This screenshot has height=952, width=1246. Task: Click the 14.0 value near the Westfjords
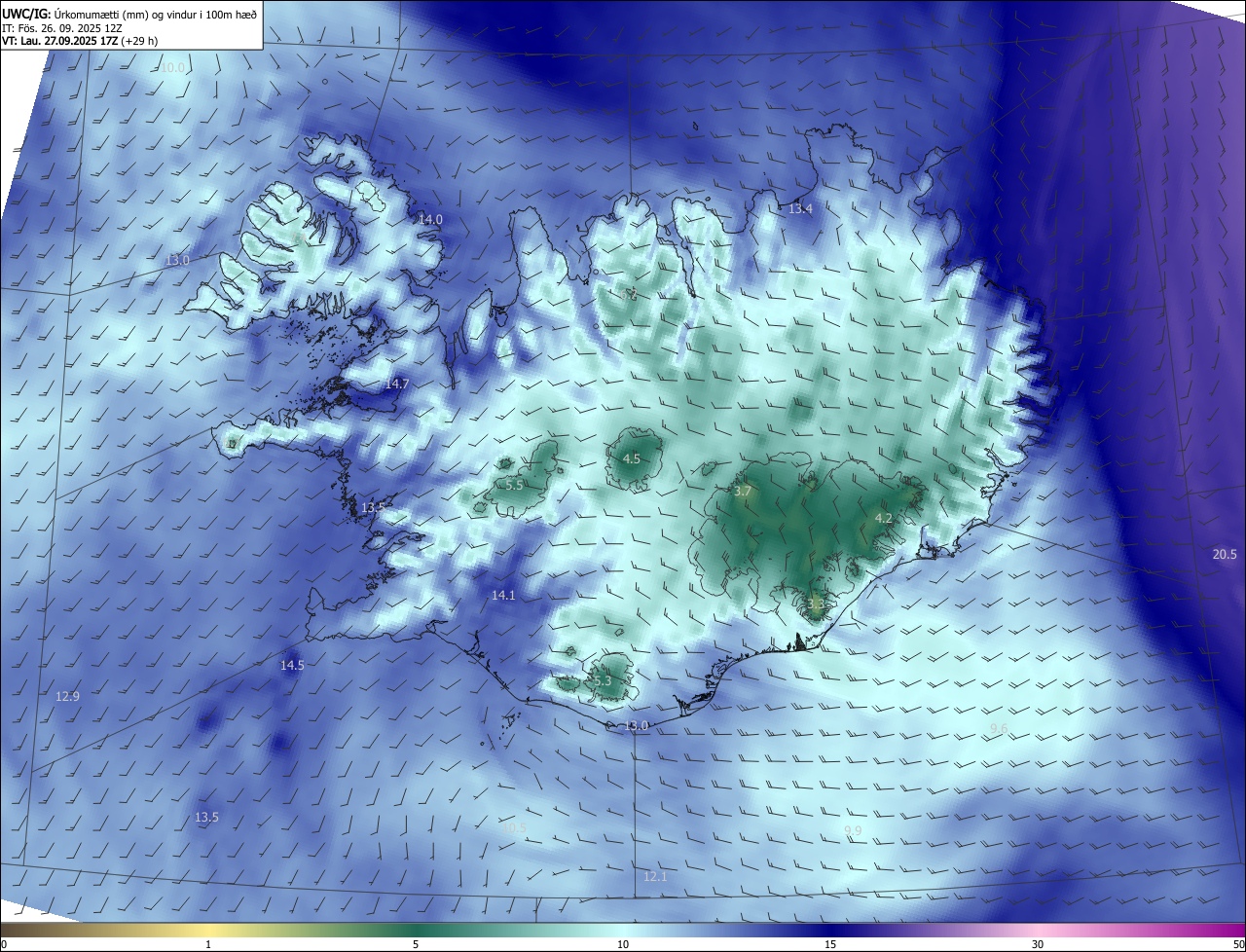(430, 220)
